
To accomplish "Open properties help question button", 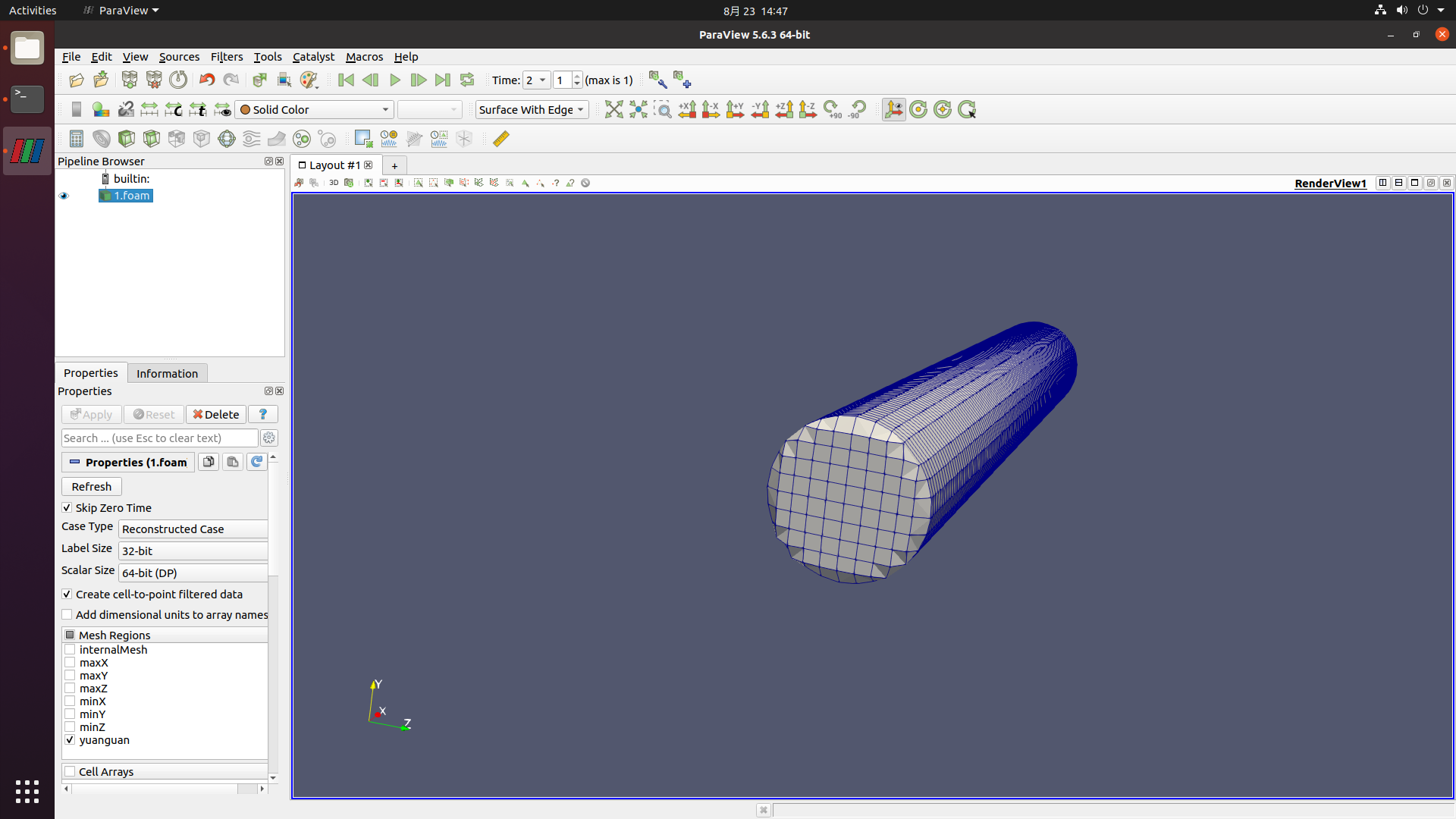I will click(x=263, y=414).
